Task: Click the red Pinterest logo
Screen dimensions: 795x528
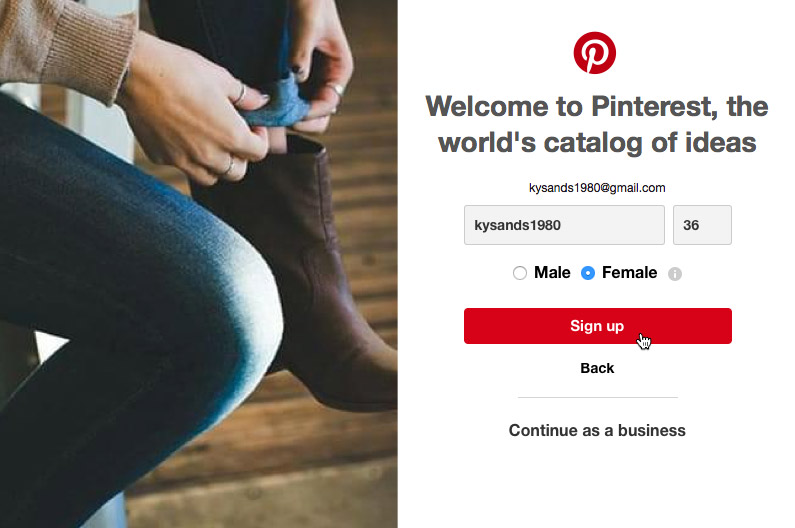Action: coord(595,52)
